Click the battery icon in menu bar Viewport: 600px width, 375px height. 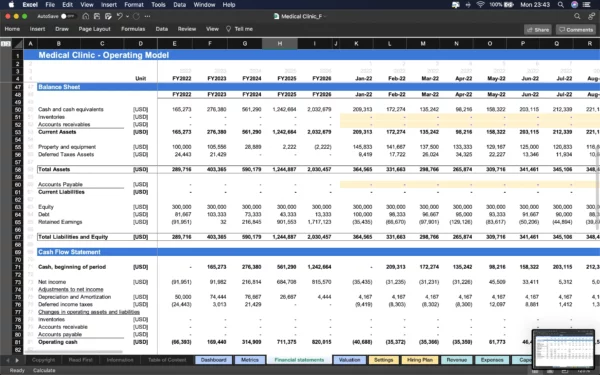click(509, 5)
